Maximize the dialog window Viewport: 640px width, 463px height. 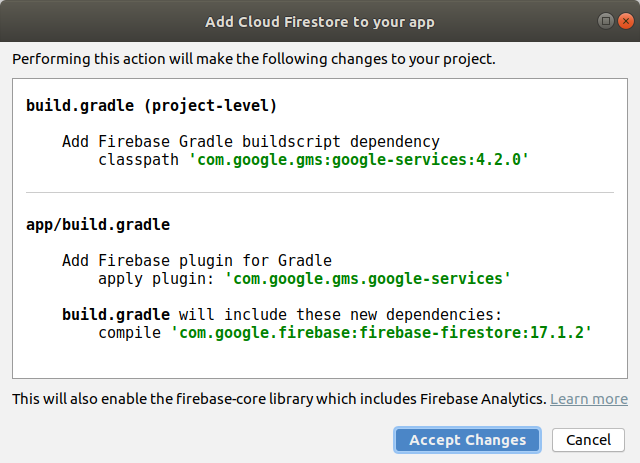[x=606, y=21]
